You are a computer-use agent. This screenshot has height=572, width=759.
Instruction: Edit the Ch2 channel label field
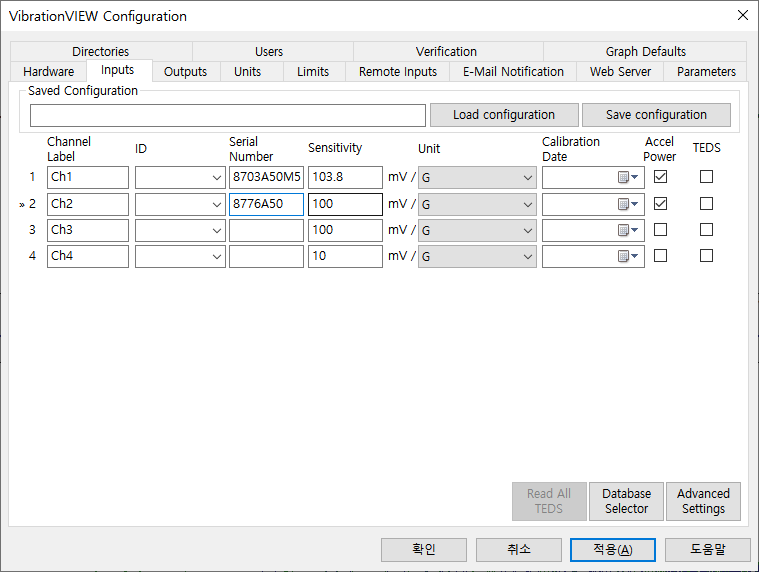pyautogui.click(x=88, y=204)
